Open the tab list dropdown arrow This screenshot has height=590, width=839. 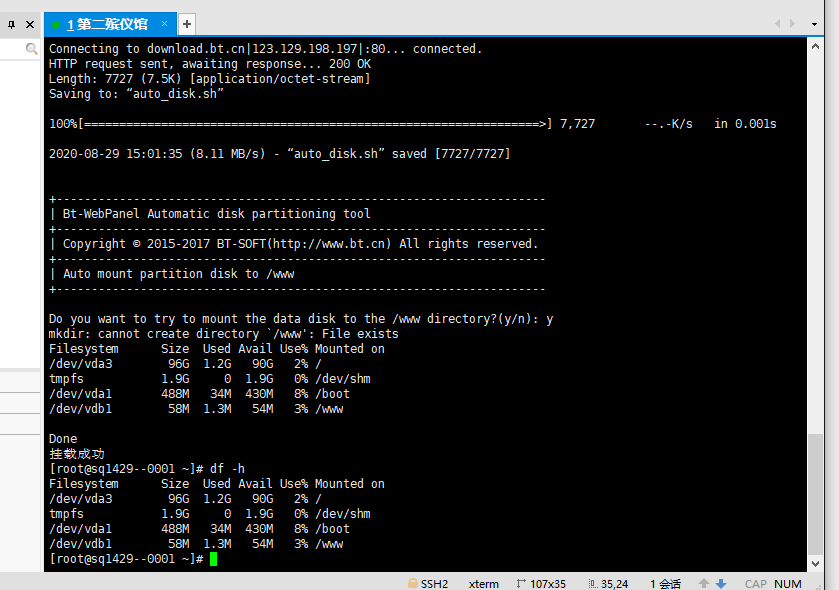pos(814,24)
